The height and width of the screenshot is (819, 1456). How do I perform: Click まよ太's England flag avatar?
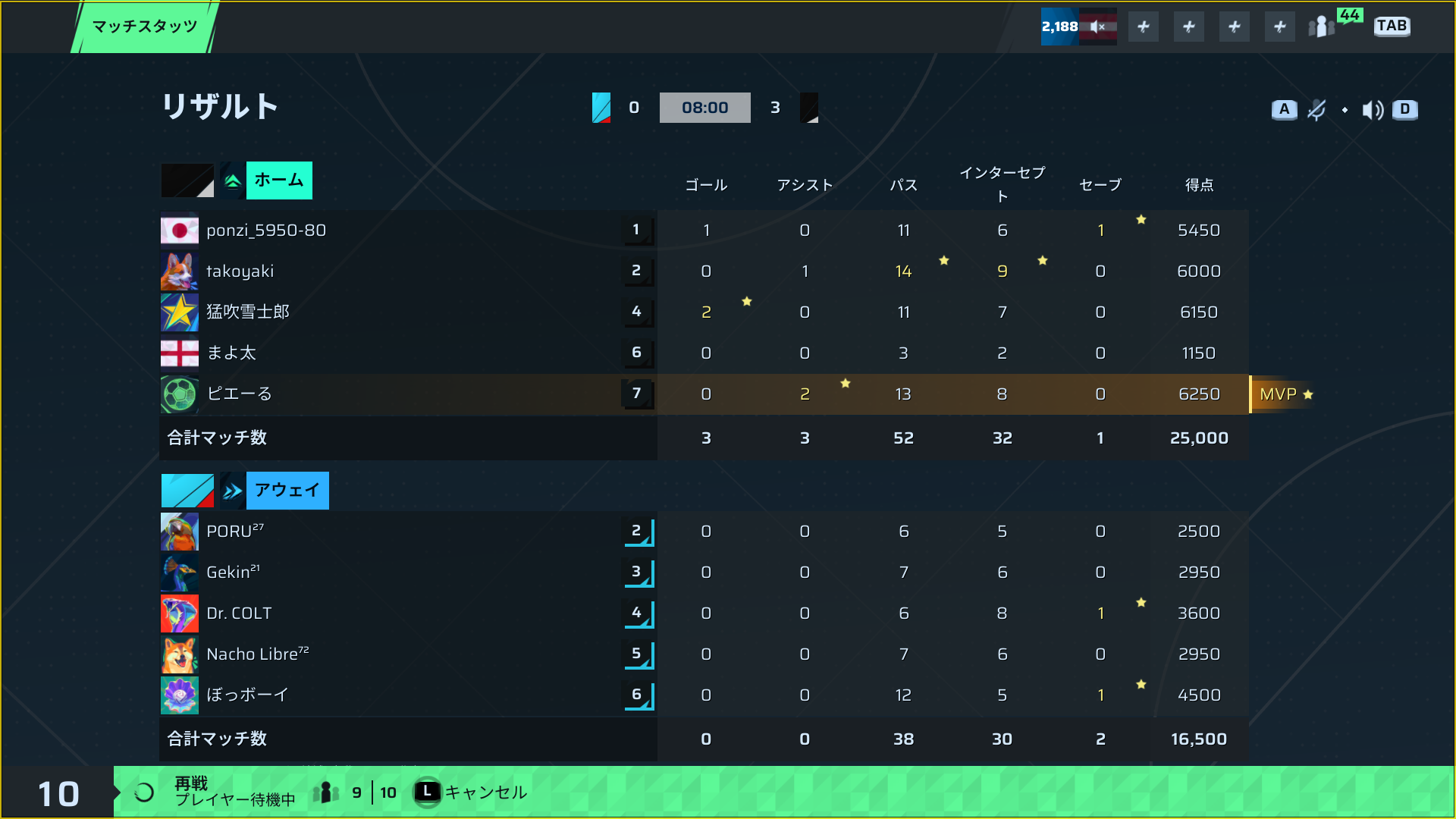[x=180, y=353]
